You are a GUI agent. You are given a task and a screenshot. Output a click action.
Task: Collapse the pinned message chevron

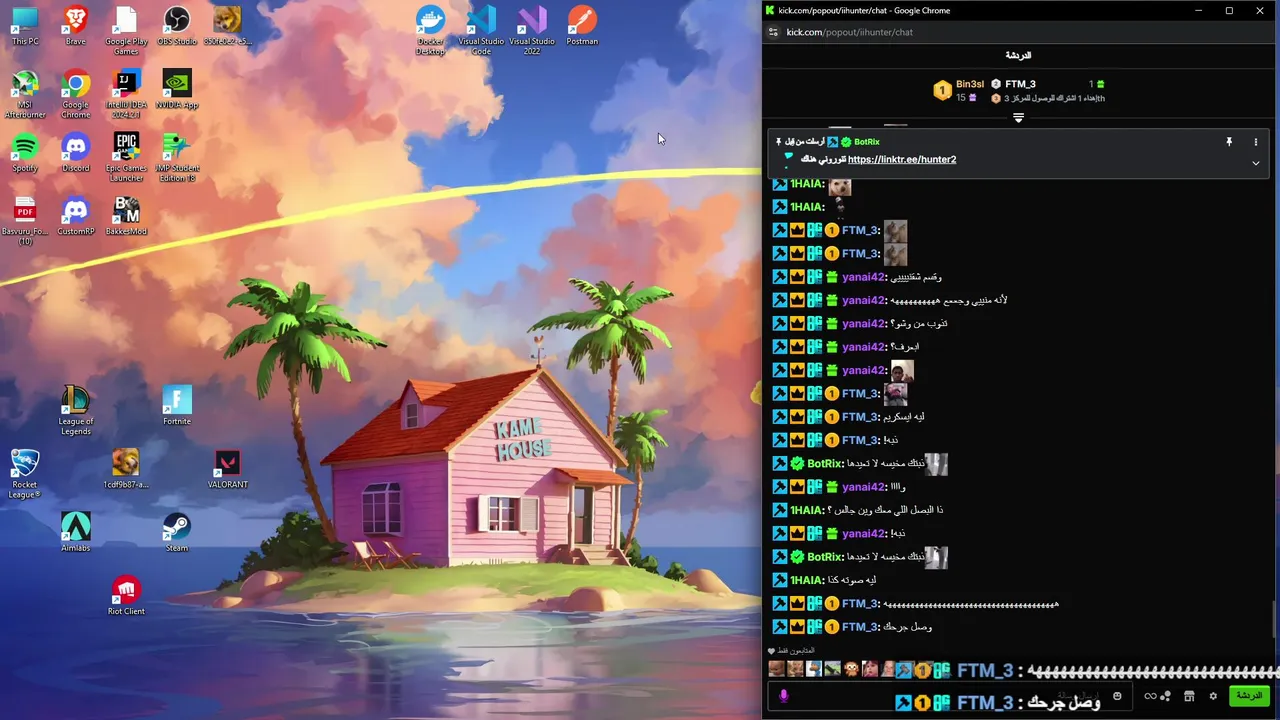1256,163
